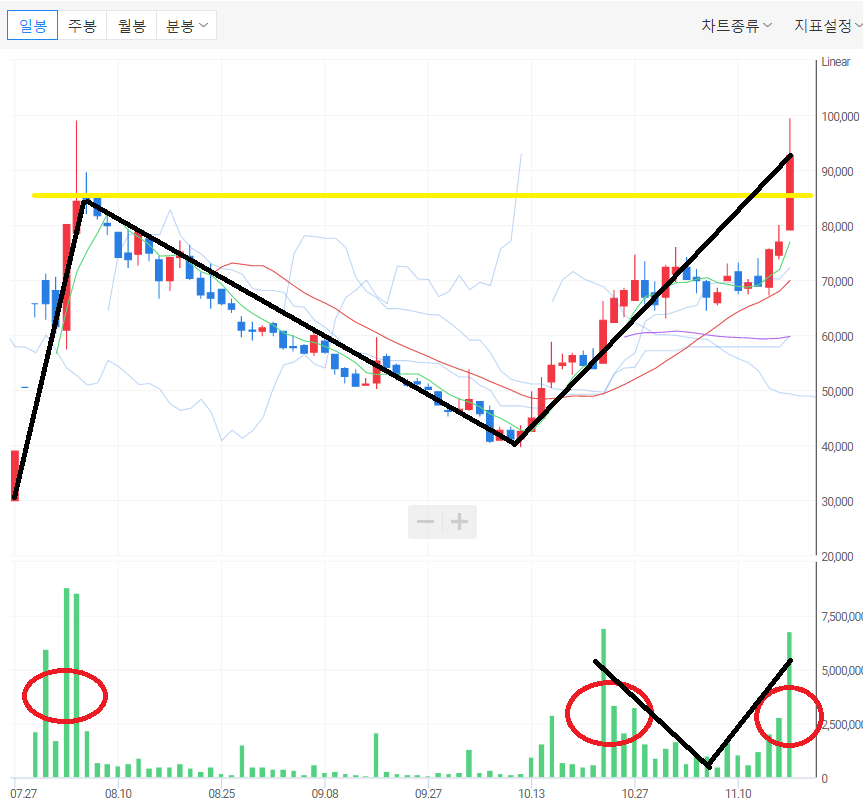This screenshot has width=863, height=807.
Task: Click the 09.27 date axis label
Action: pos(428,793)
